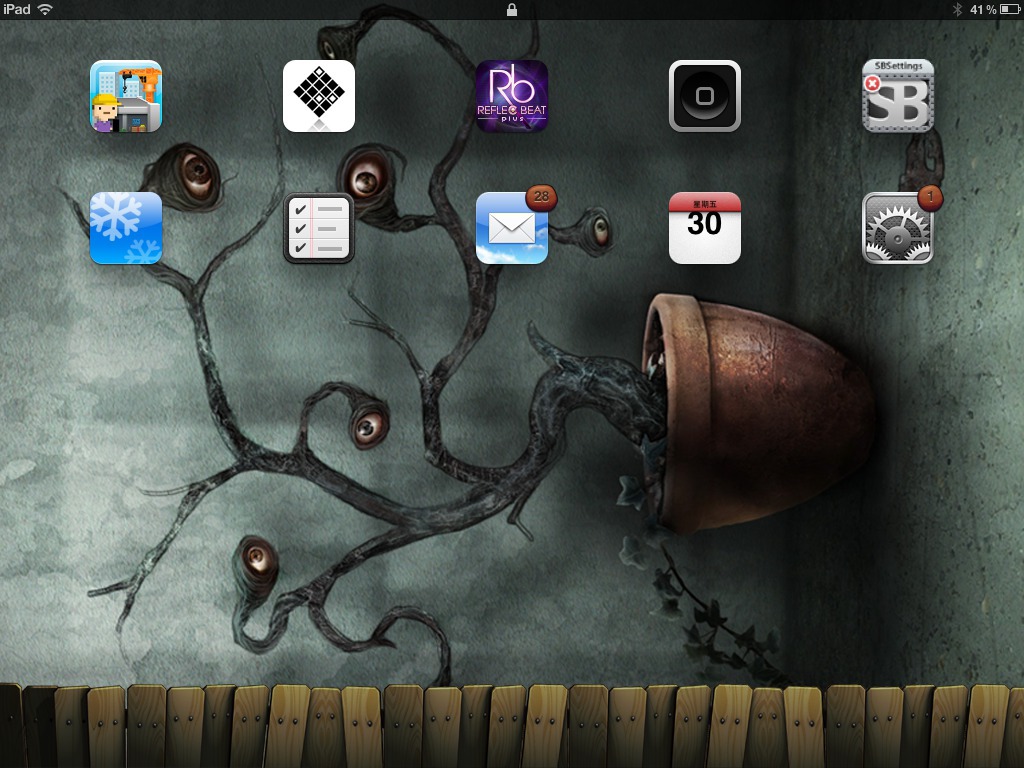Open the Reflec Beat plus app
Viewport: 1024px width, 768px height.
(512, 96)
